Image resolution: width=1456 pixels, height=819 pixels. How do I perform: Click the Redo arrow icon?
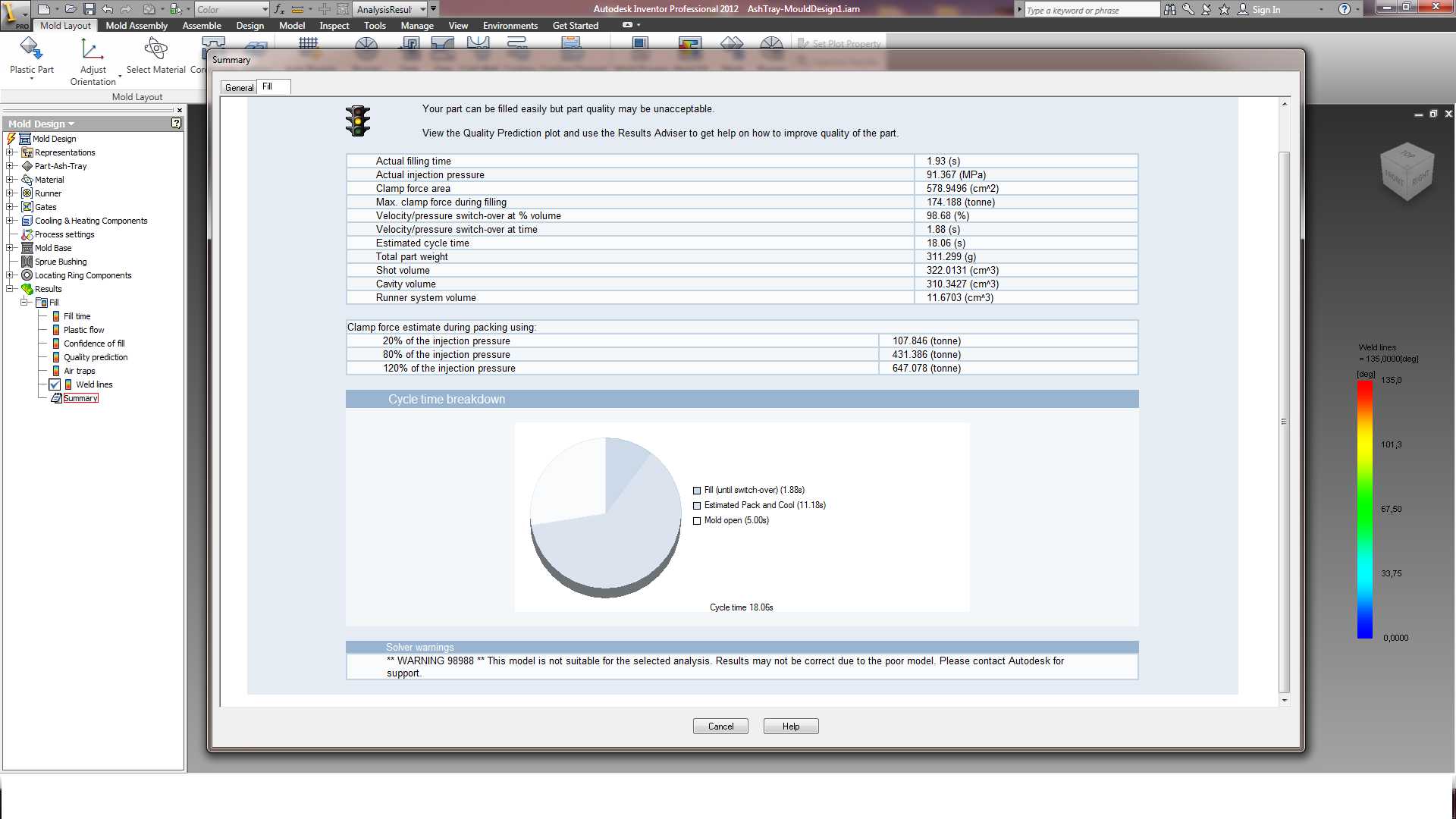(127, 9)
